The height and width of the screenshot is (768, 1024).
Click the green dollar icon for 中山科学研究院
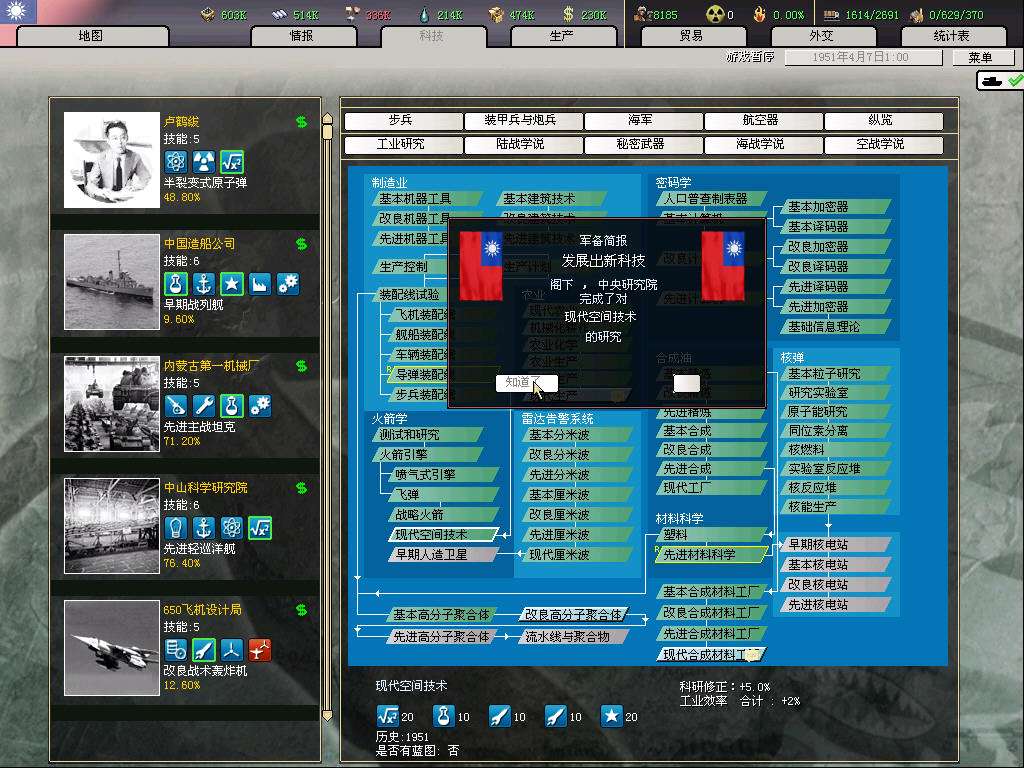click(x=301, y=488)
